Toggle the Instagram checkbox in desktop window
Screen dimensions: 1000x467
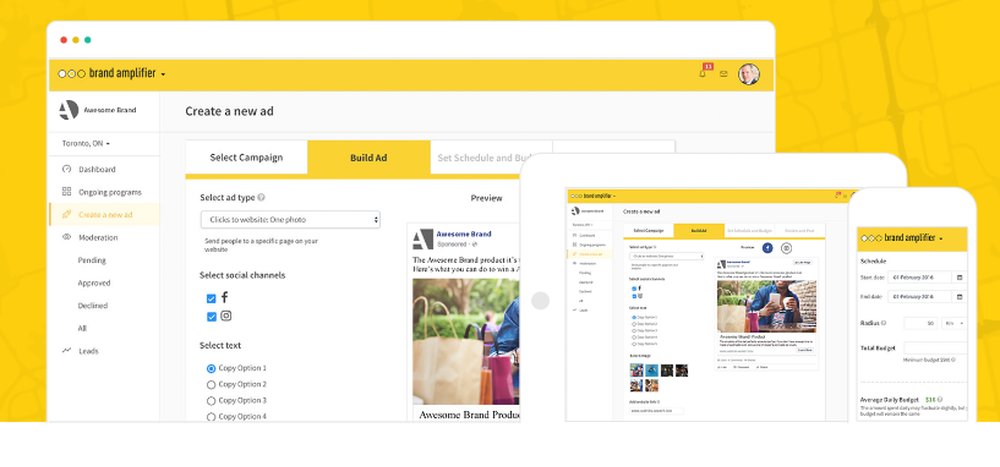pos(211,316)
